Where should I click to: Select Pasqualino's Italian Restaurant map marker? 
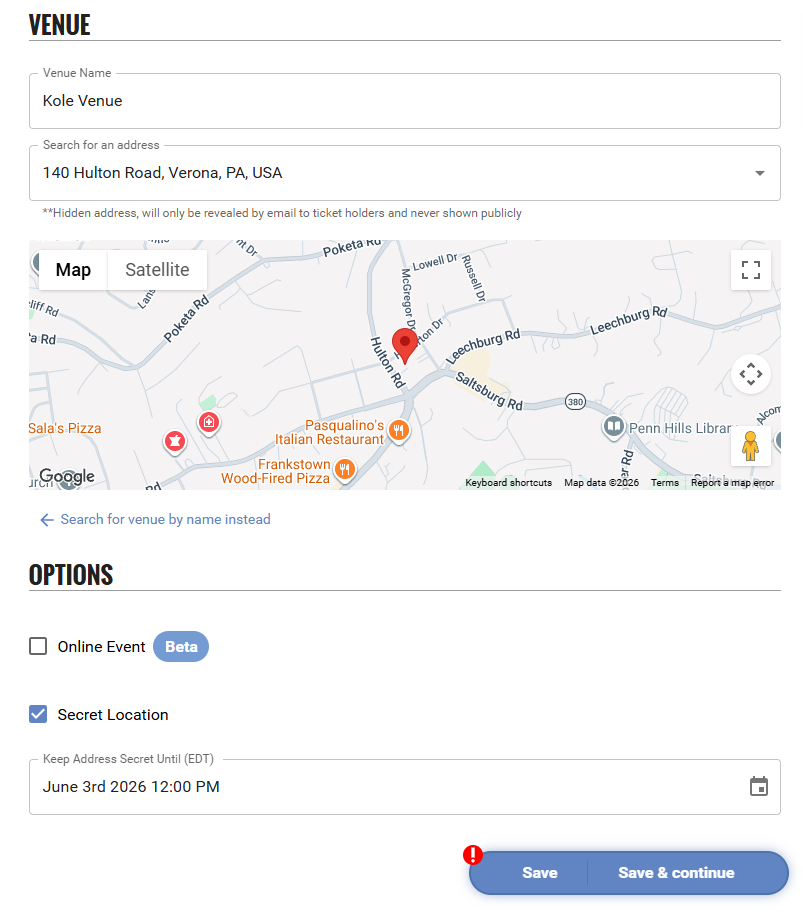(399, 432)
